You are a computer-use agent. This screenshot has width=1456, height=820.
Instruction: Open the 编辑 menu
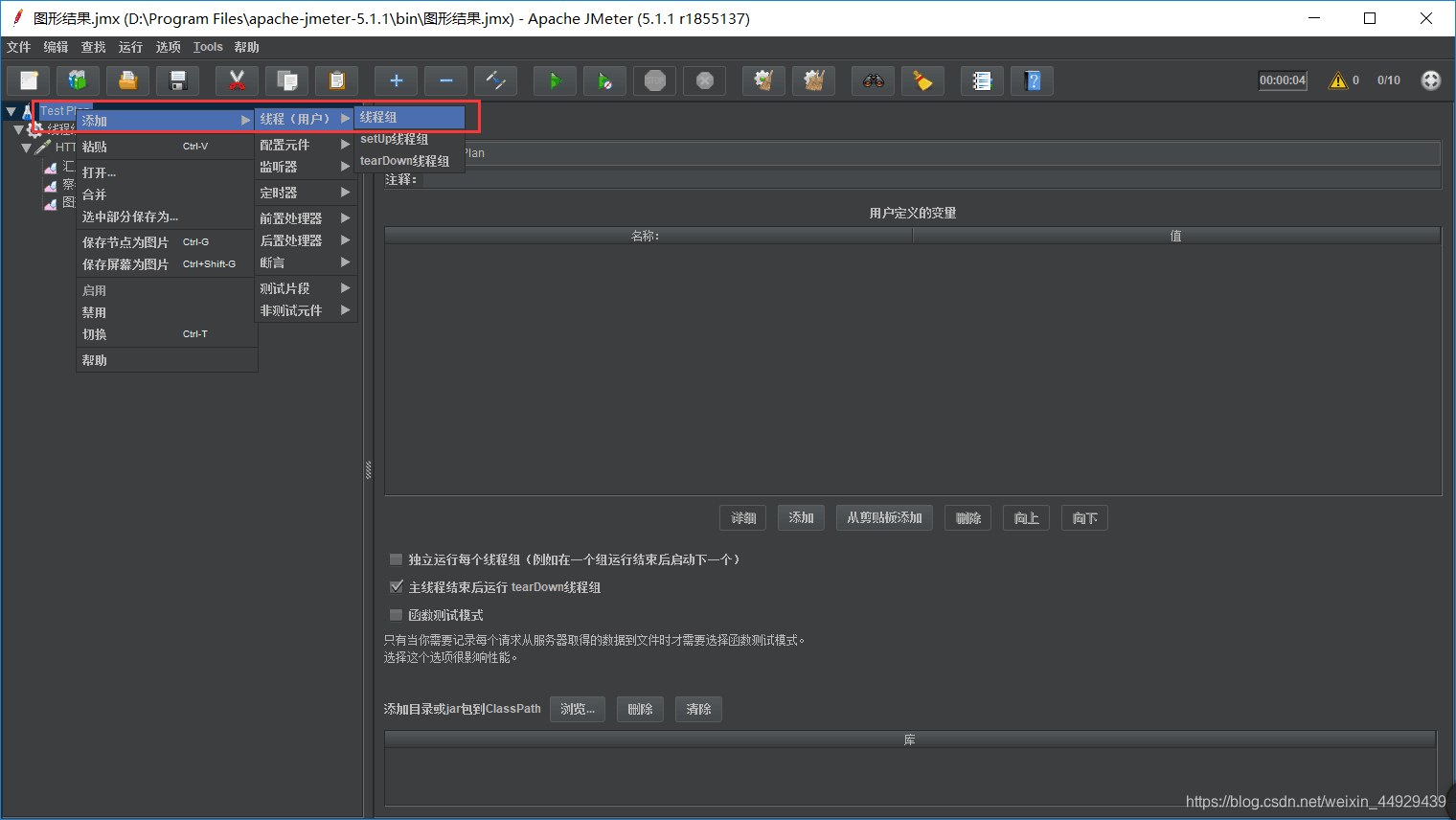[56, 47]
